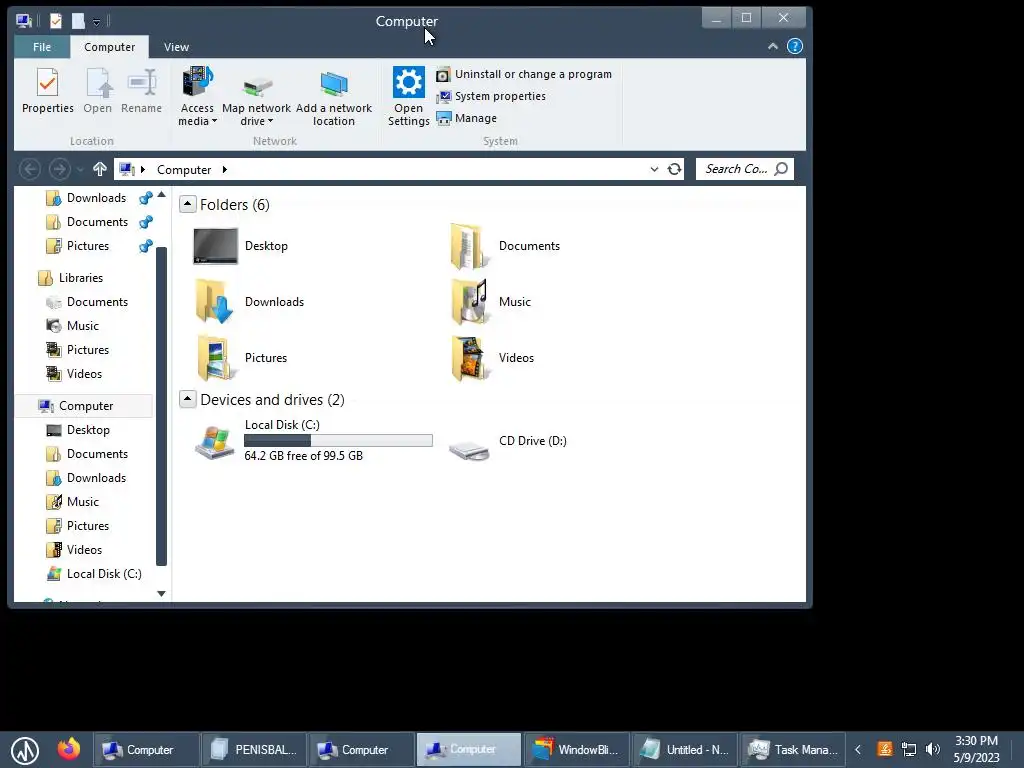The width and height of the screenshot is (1024, 768).
Task: Expand the arrow after Computer breadcrumb
Action: click(225, 170)
